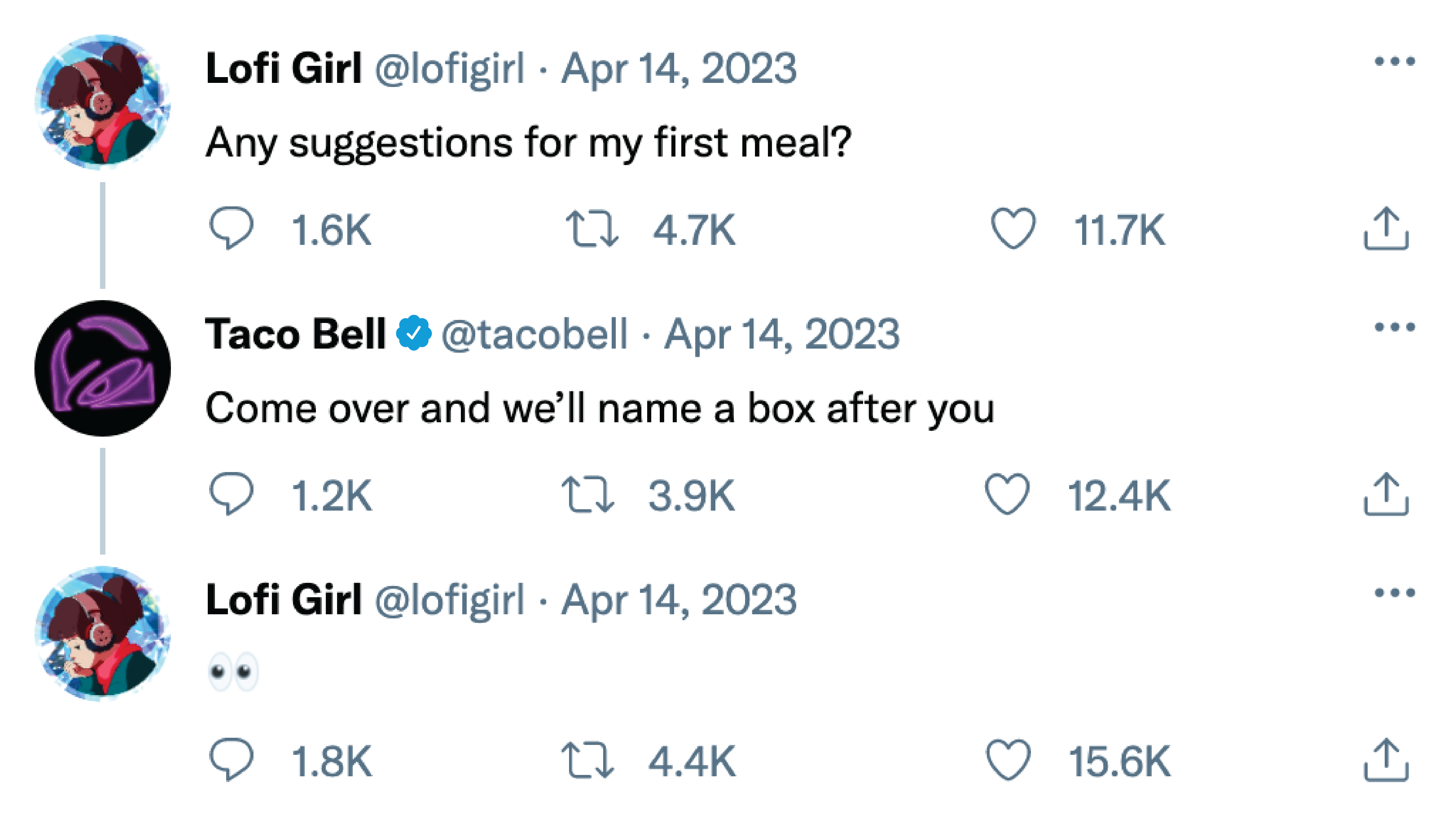Click the @tacobell handle
This screenshot has width=1456, height=822.
click(534, 334)
